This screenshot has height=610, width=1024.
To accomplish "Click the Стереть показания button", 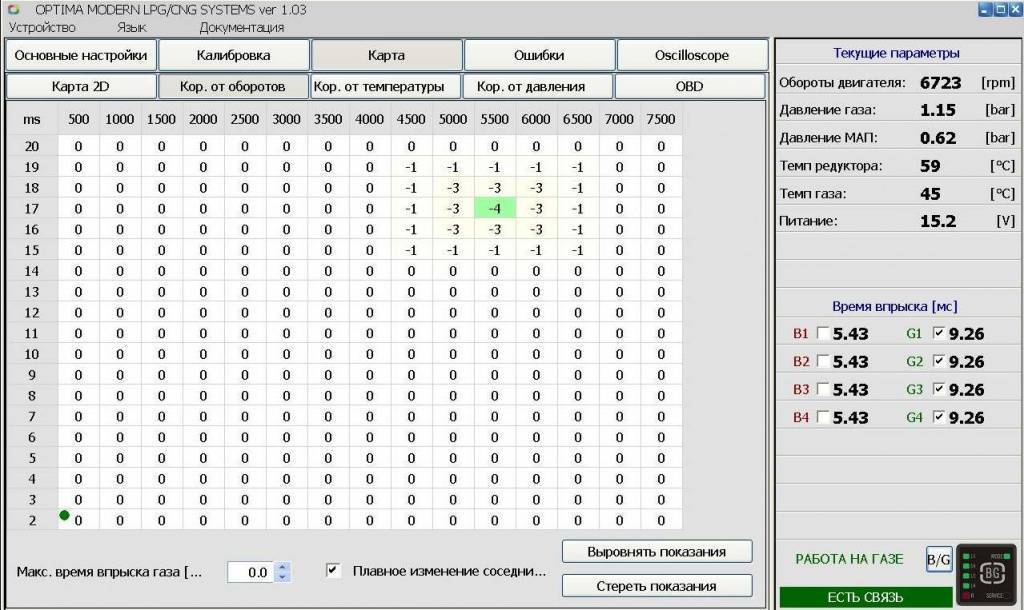I will tap(657, 585).
